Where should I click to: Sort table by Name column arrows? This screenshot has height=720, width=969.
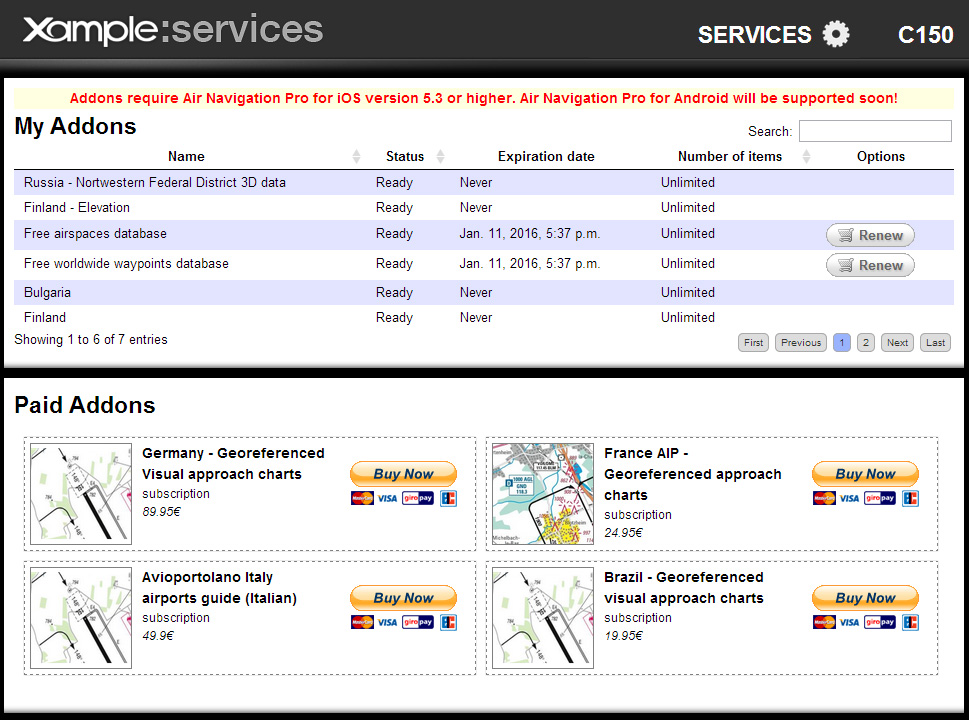click(357, 157)
